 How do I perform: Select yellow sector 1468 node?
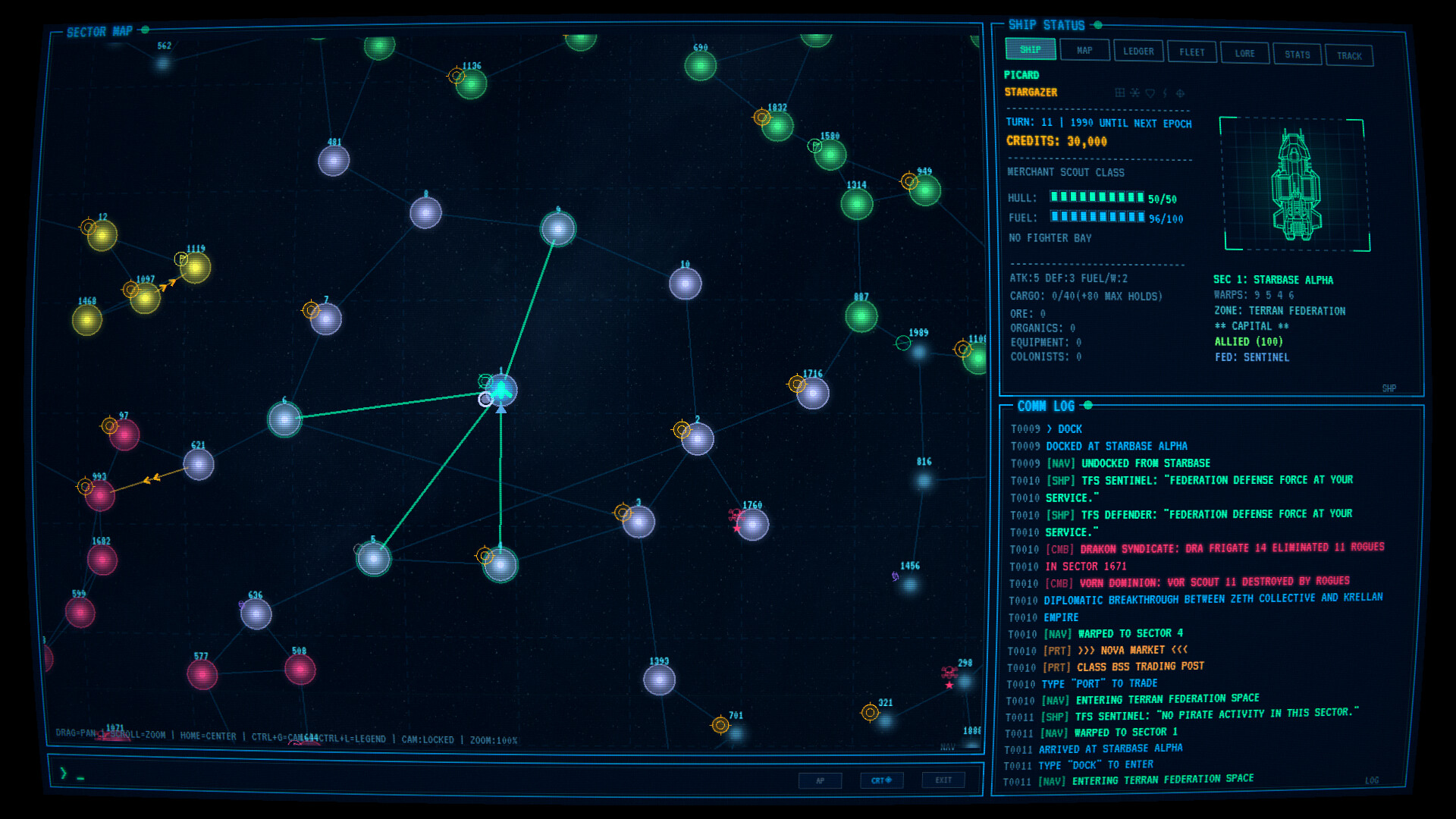pyautogui.click(x=87, y=320)
